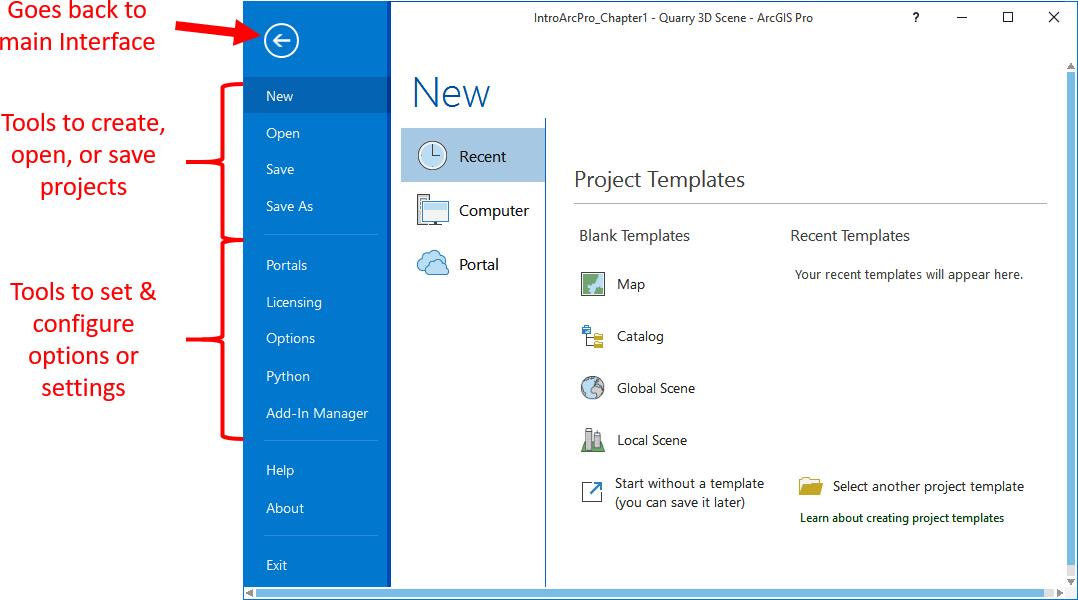Click the horizontal scrollbar at the bottom
Image resolution: width=1078 pixels, height=600 pixels.
(x=650, y=593)
